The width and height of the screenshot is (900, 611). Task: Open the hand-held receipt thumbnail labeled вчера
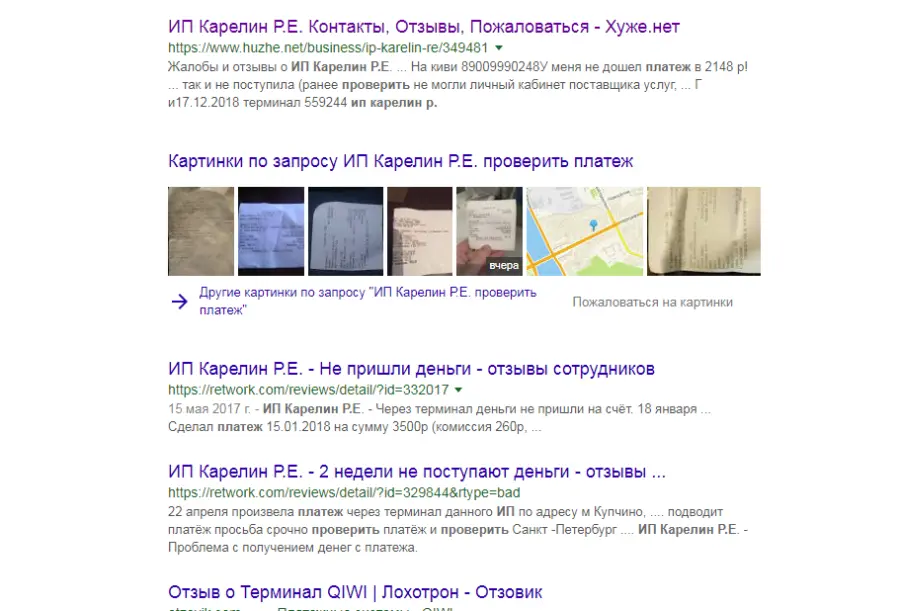[x=489, y=231]
